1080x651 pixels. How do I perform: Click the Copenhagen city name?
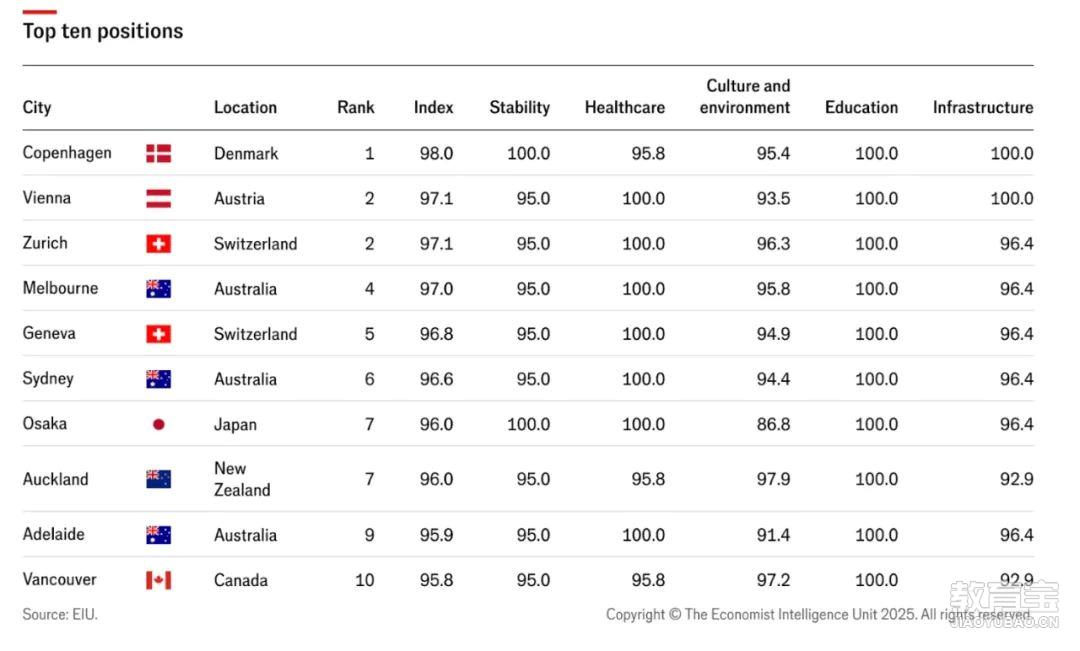point(67,153)
